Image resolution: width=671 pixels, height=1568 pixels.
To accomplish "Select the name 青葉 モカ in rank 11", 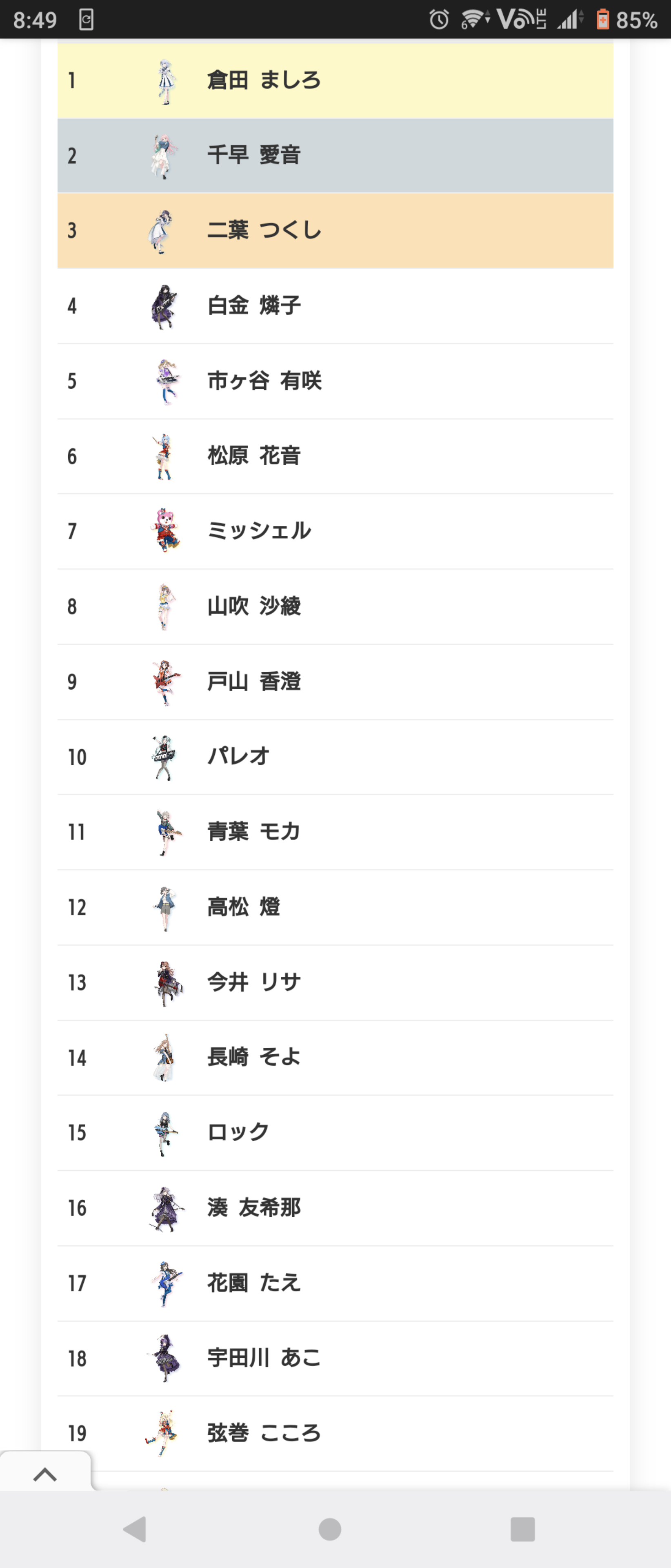I will pyautogui.click(x=254, y=831).
